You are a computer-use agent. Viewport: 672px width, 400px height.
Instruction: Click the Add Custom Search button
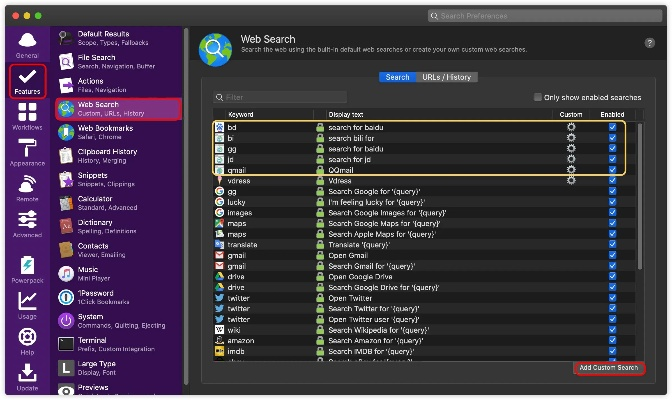click(x=609, y=368)
